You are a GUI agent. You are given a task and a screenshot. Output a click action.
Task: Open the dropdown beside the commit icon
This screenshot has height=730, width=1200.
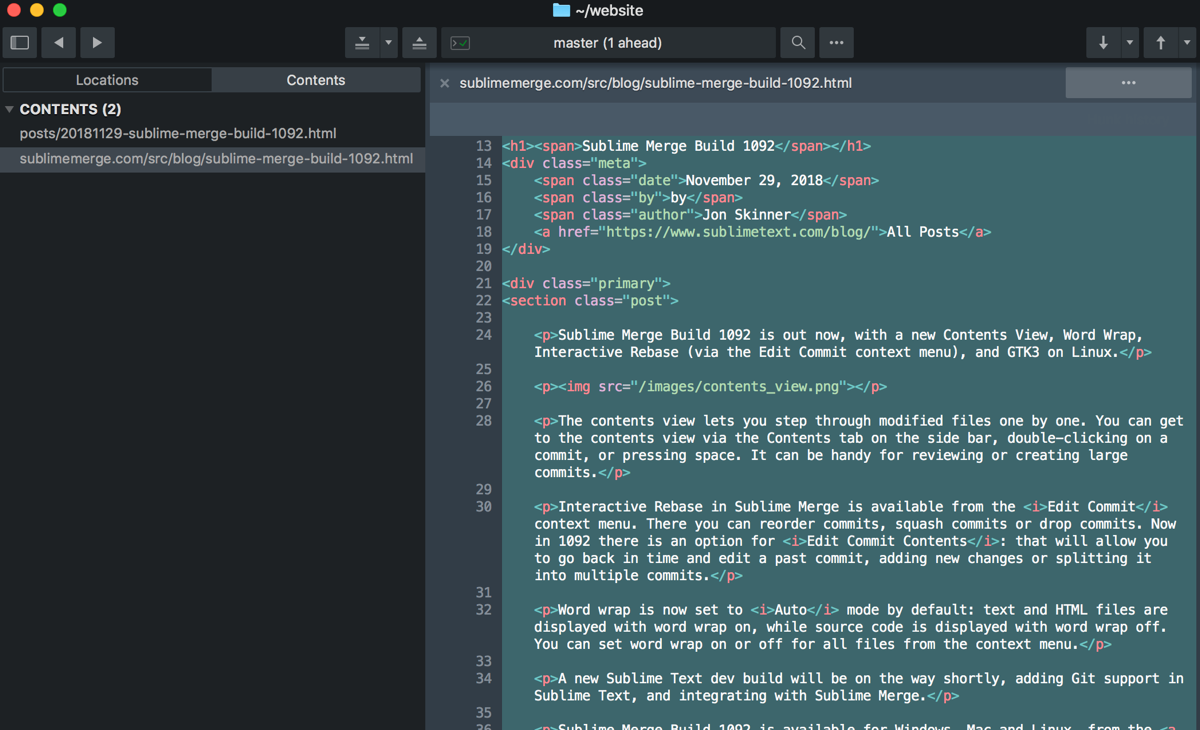(x=388, y=42)
